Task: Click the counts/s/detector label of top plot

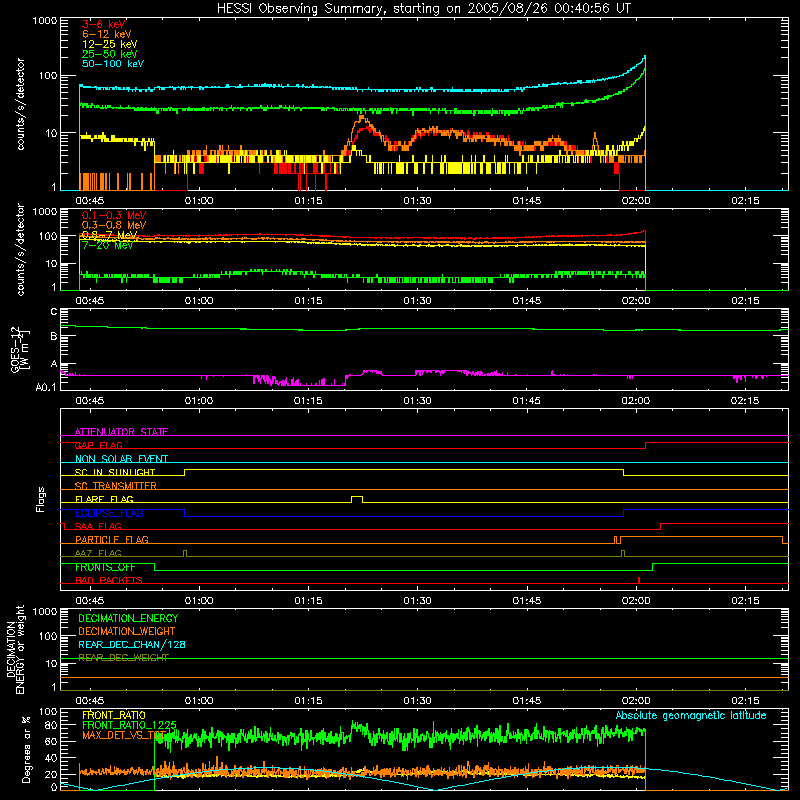Action: pyautogui.click(x=20, y=104)
